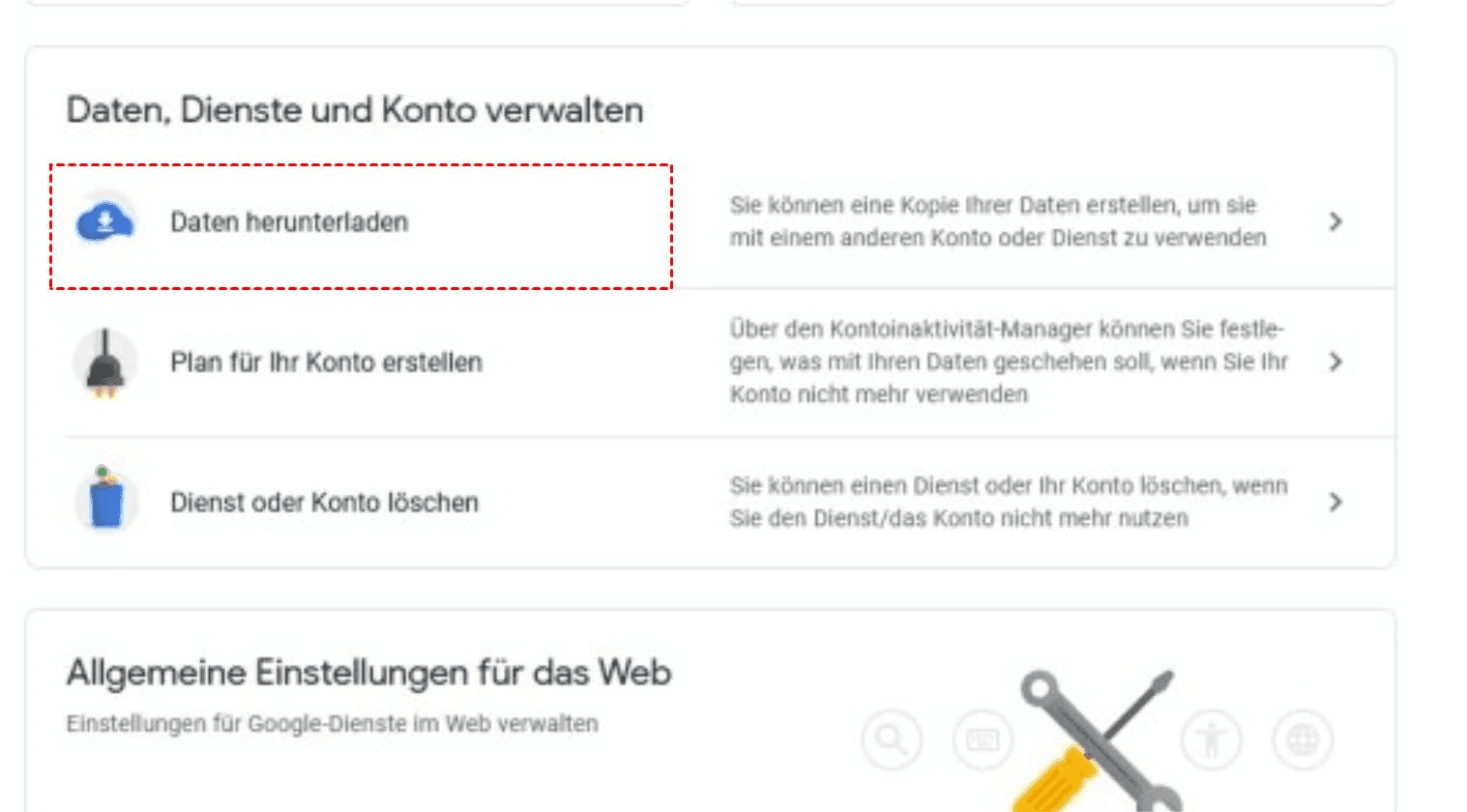
Task: Click description starting 'Sie können einen Dienst'
Action: coord(1009,502)
